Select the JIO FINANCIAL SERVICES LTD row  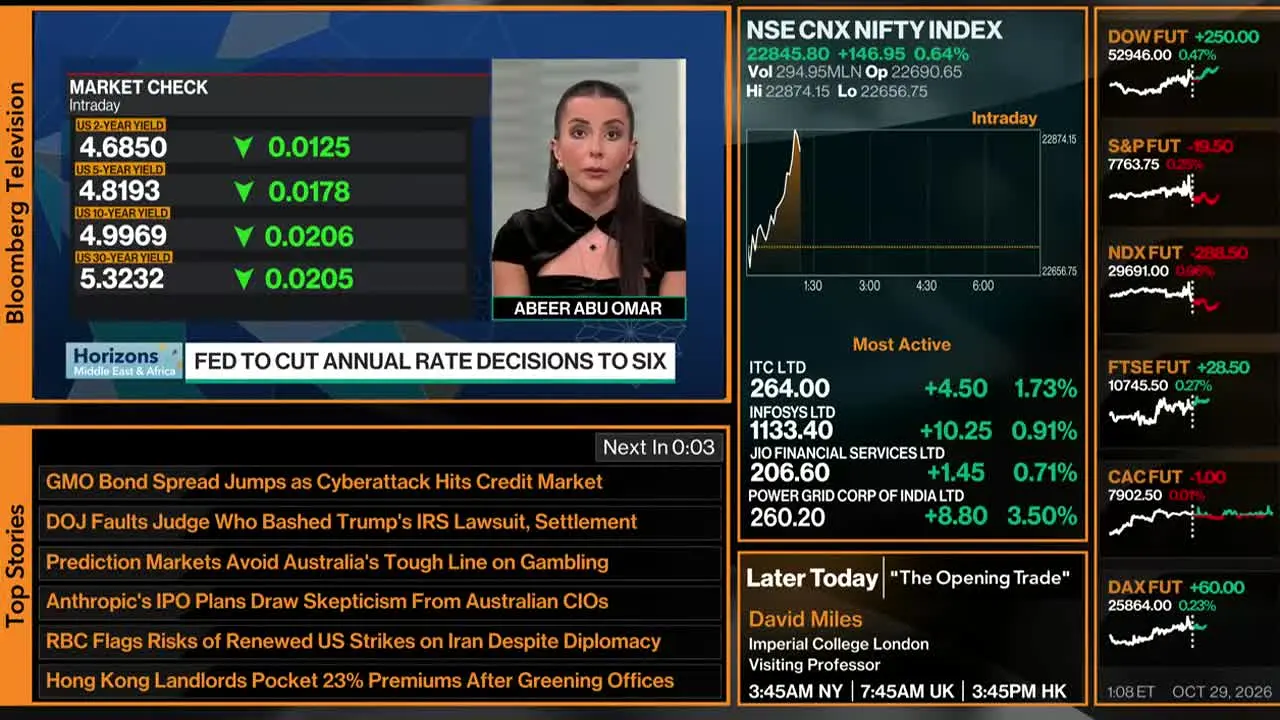913,466
